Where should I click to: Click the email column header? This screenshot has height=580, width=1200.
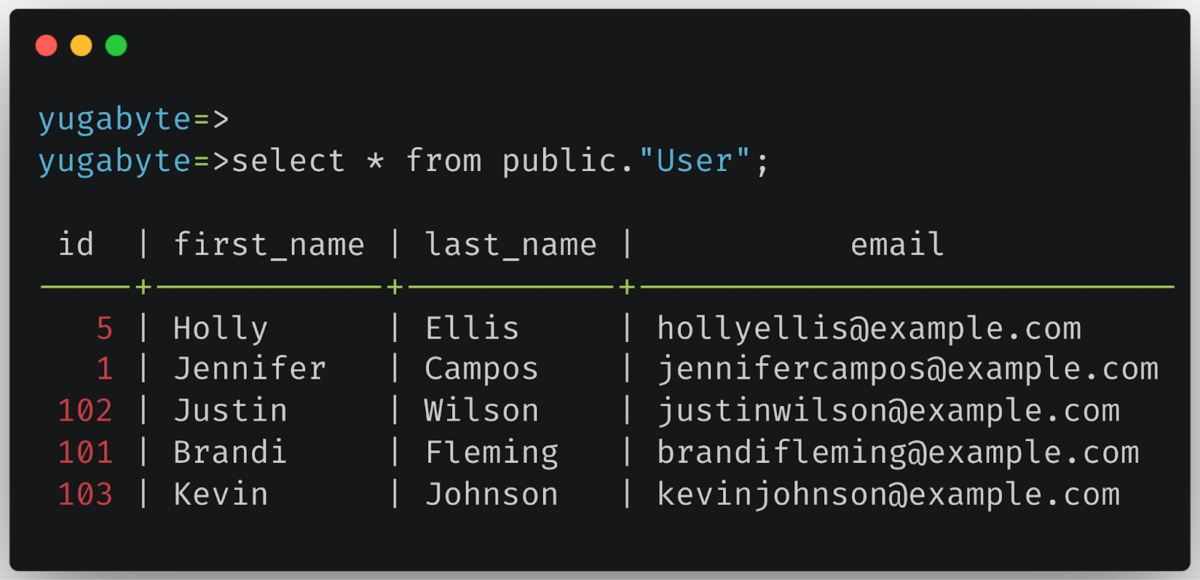coord(897,244)
